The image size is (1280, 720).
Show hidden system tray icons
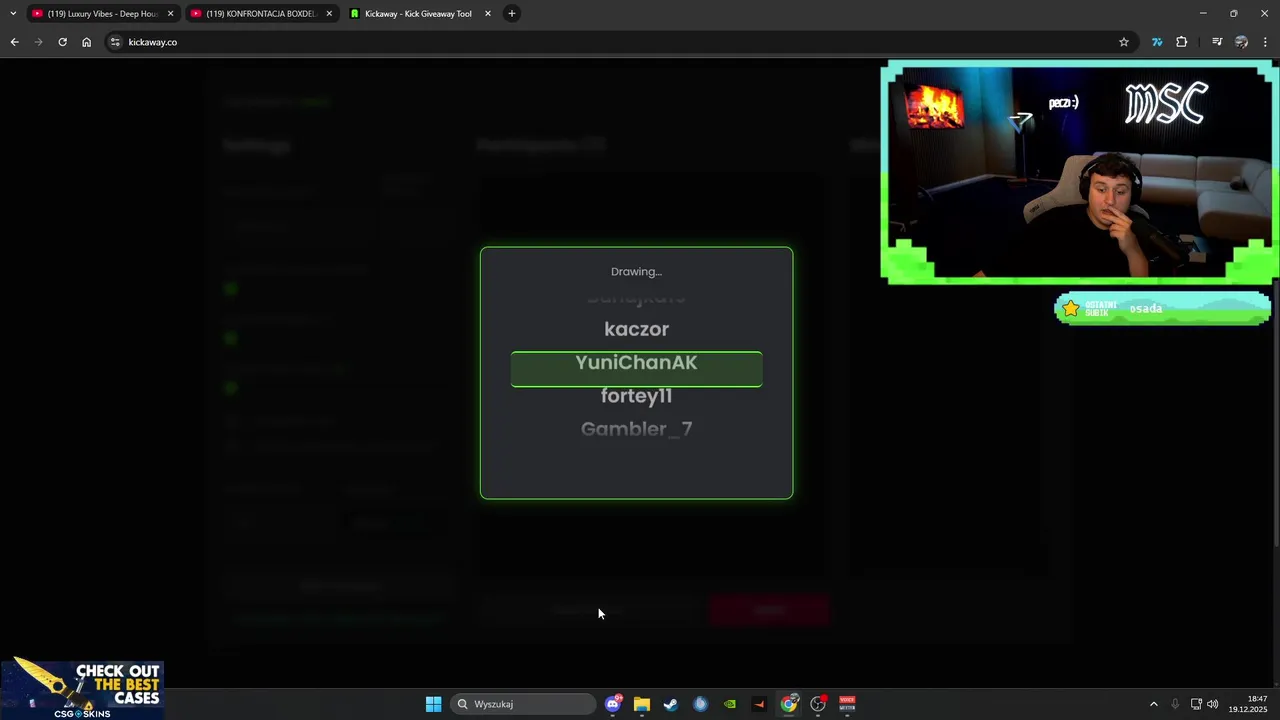pos(1153,704)
